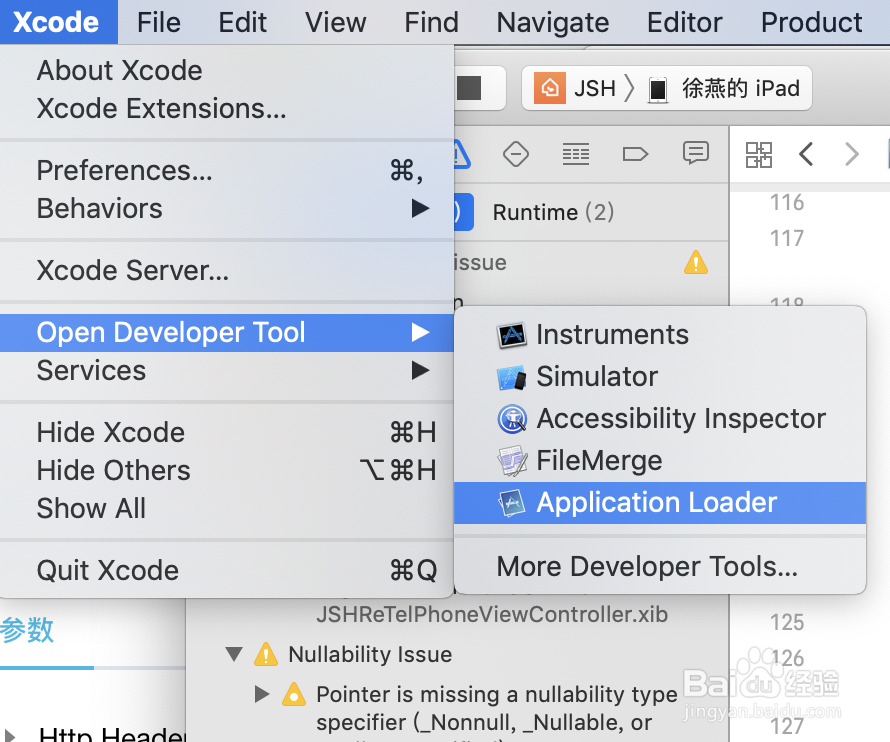Click line number 125 in gutter
Image resolution: width=890 pixels, height=742 pixels.
click(x=787, y=623)
